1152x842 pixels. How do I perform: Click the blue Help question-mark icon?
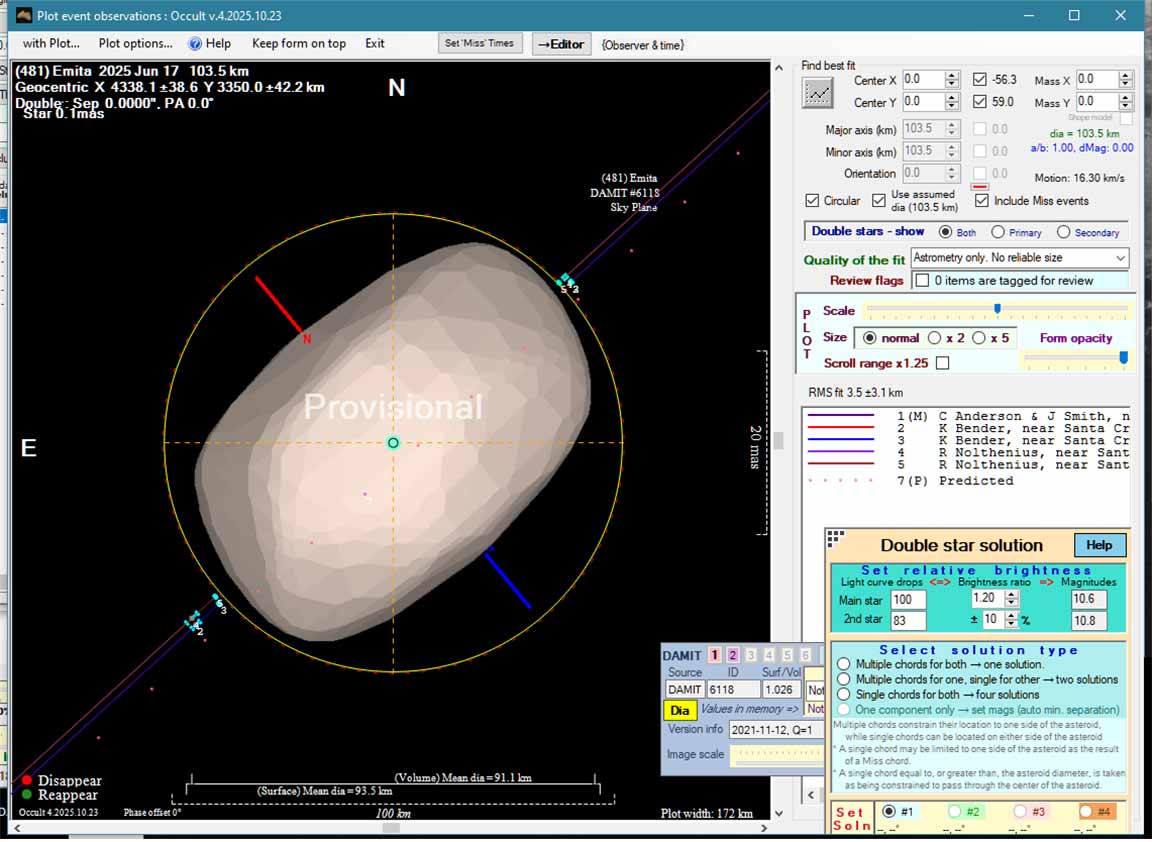point(195,44)
